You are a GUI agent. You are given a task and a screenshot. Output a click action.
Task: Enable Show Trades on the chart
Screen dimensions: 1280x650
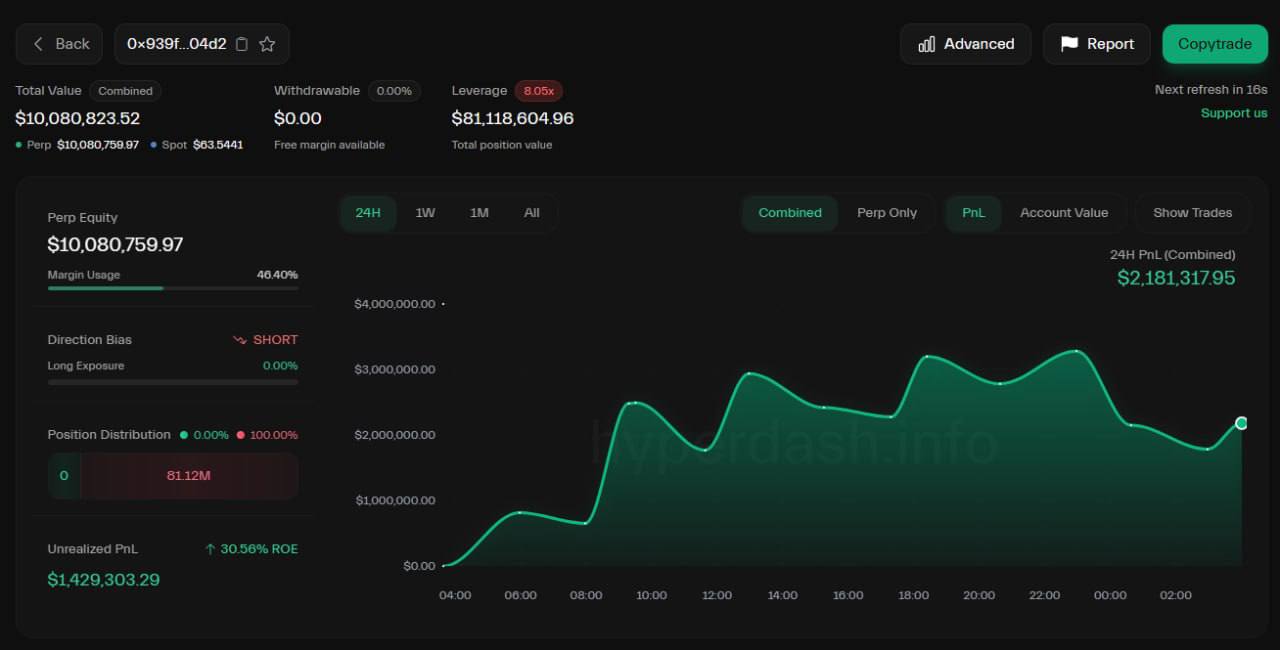[x=1192, y=213]
